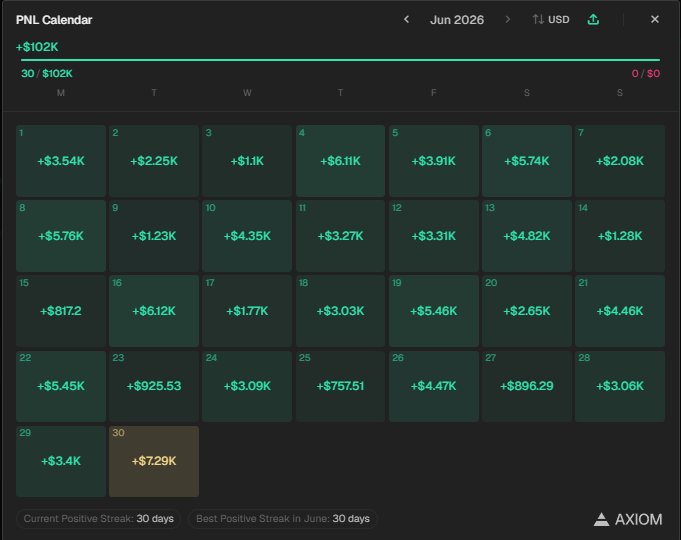Select day 20 cell showing +$2.65K
The height and width of the screenshot is (540, 681).
(527, 311)
